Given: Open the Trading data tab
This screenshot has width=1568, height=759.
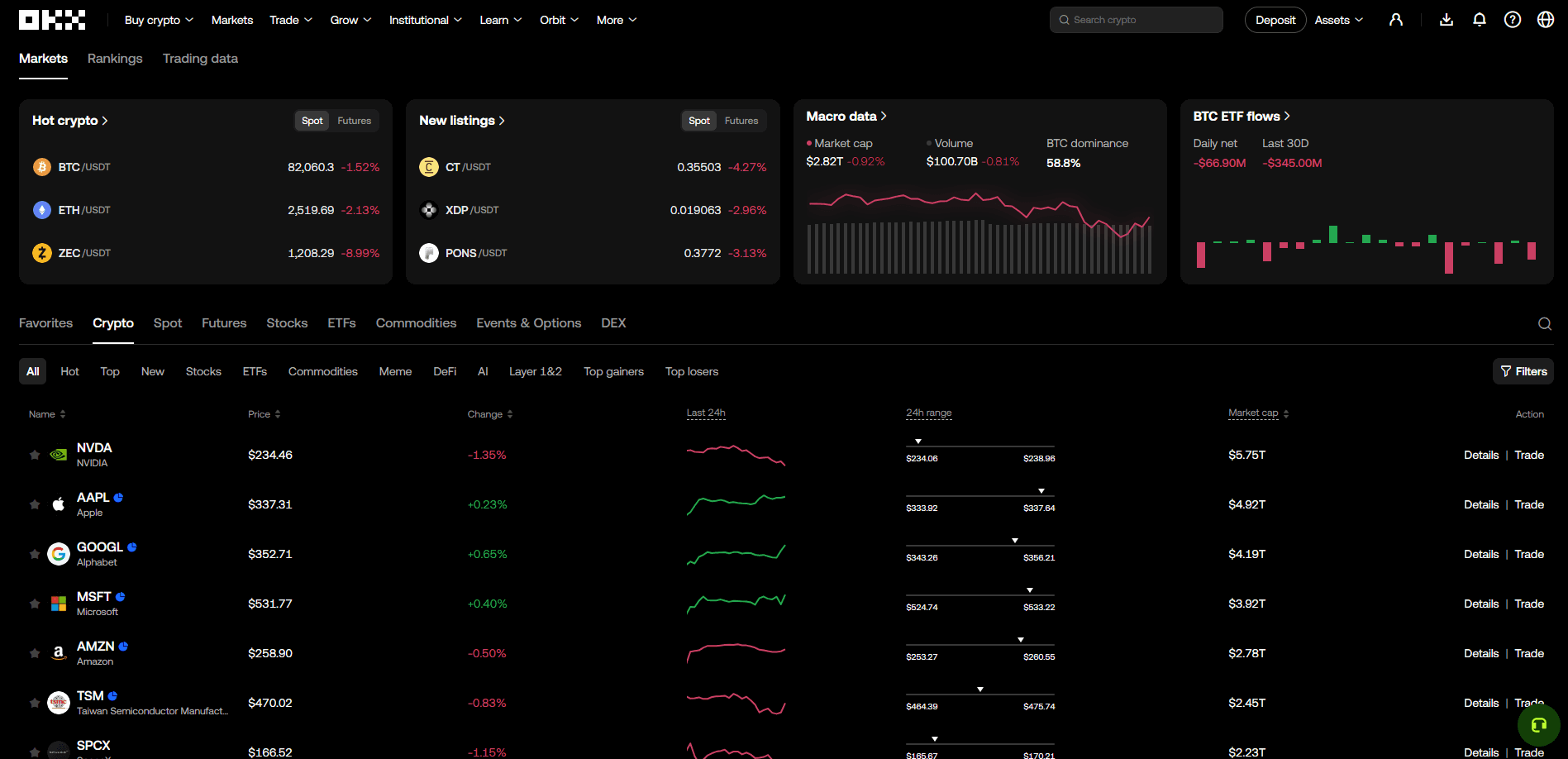Looking at the screenshot, I should (x=200, y=59).
